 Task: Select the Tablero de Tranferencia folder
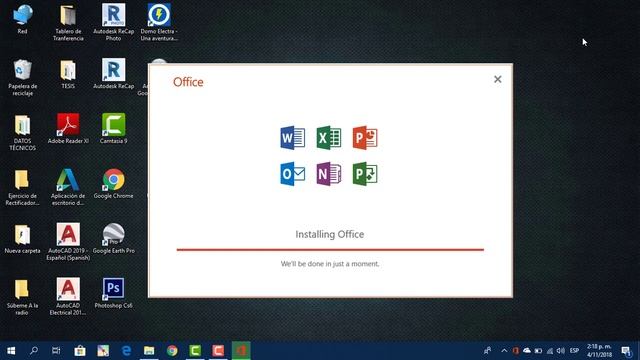point(68,22)
